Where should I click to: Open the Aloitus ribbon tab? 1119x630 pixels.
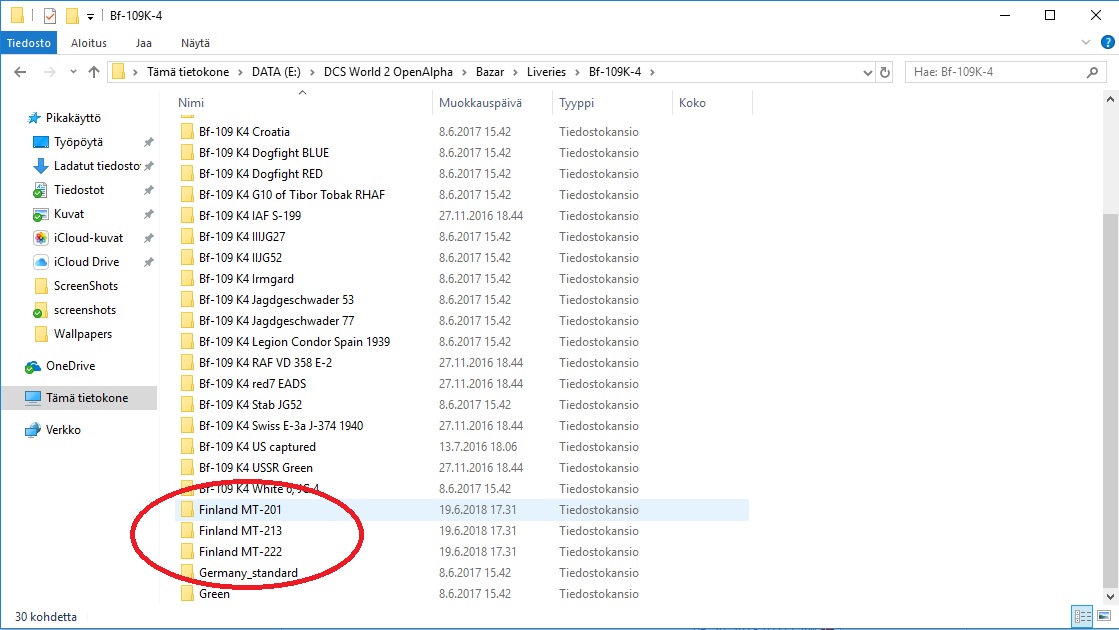[88, 43]
